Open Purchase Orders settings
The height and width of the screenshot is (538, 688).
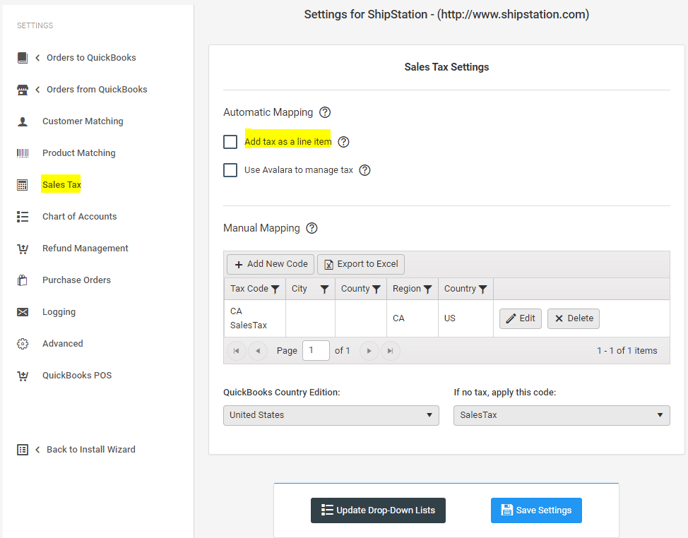click(x=76, y=280)
